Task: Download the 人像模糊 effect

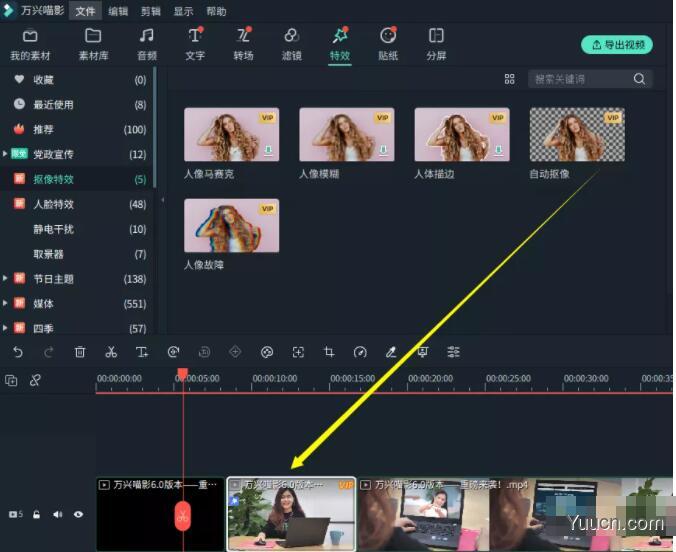Action: [x=383, y=150]
